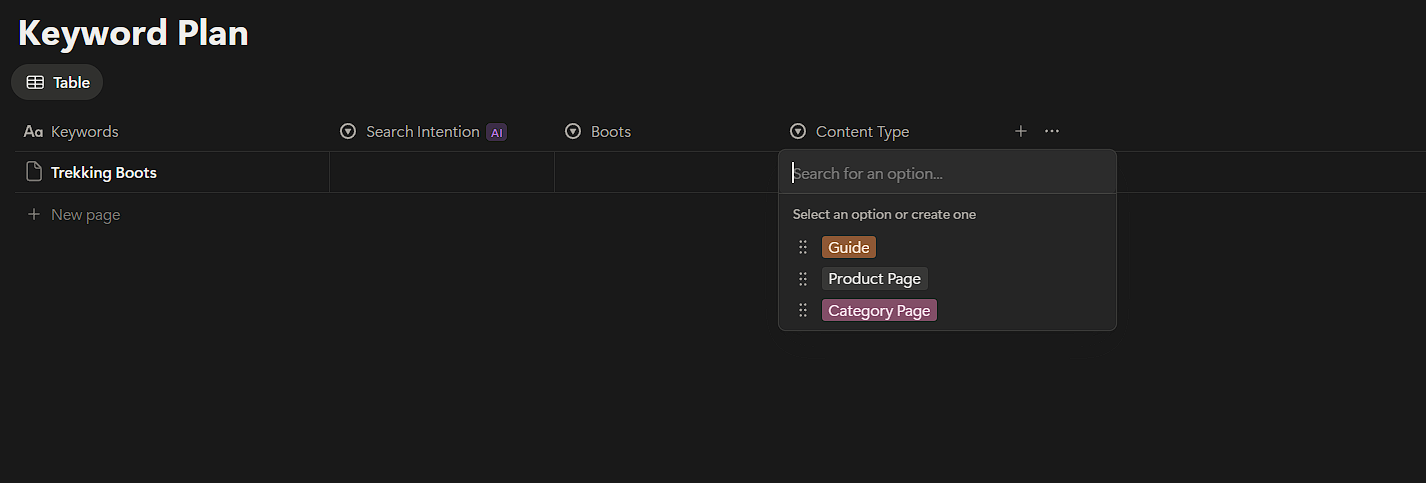Image resolution: width=1426 pixels, height=483 pixels.
Task: Click the drag handle beside Product Page
Action: click(x=802, y=279)
